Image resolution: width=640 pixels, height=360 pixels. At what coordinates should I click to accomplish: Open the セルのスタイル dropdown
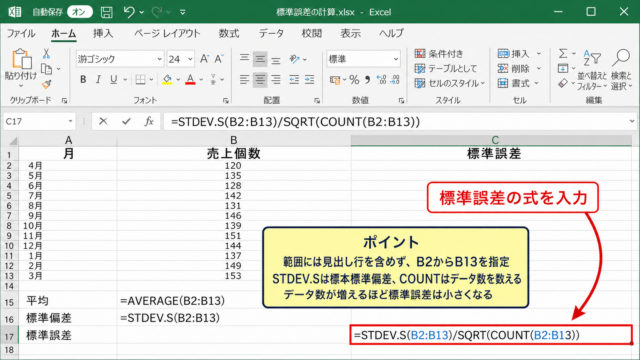449,83
